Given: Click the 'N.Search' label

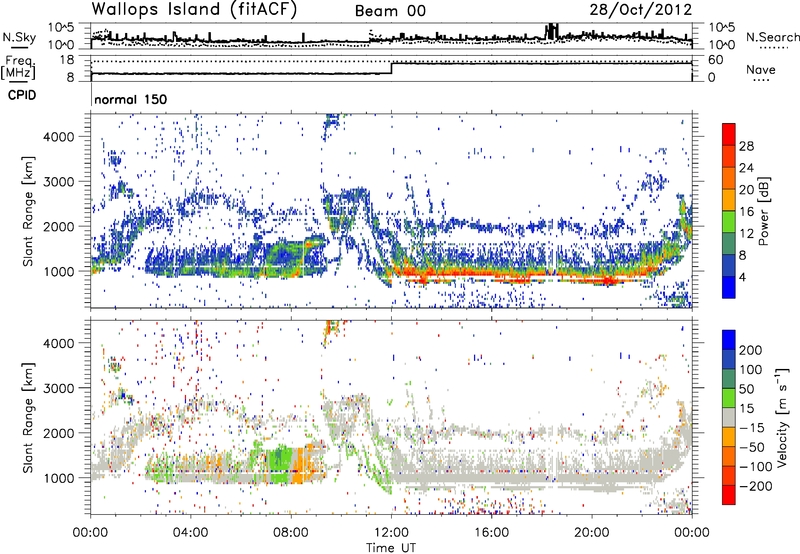Looking at the screenshot, I should pos(772,37).
